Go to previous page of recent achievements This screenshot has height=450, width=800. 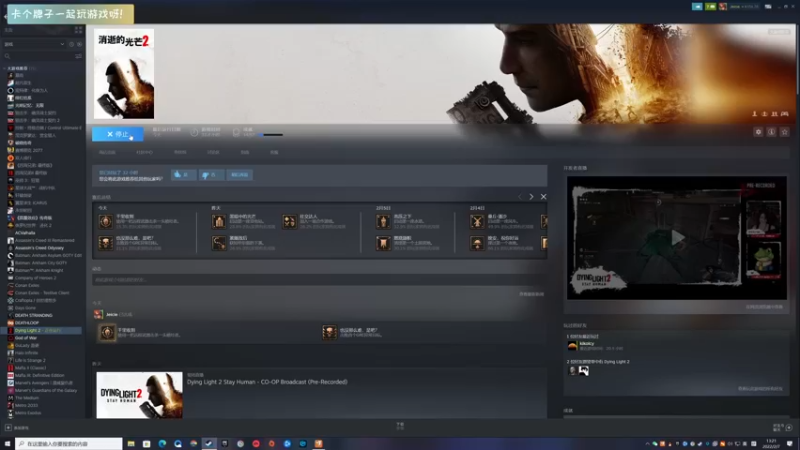520,196
